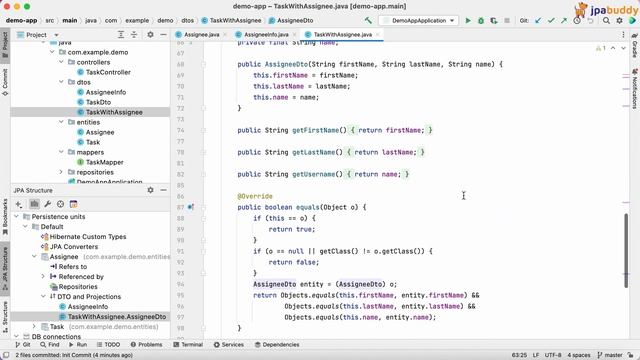Rollback changes with undo arrow icon

coord(590,20)
